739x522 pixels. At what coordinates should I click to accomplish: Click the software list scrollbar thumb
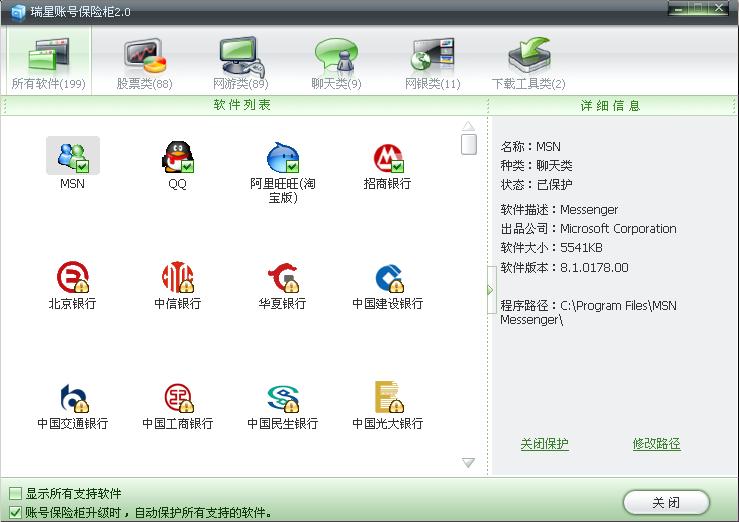pos(469,144)
